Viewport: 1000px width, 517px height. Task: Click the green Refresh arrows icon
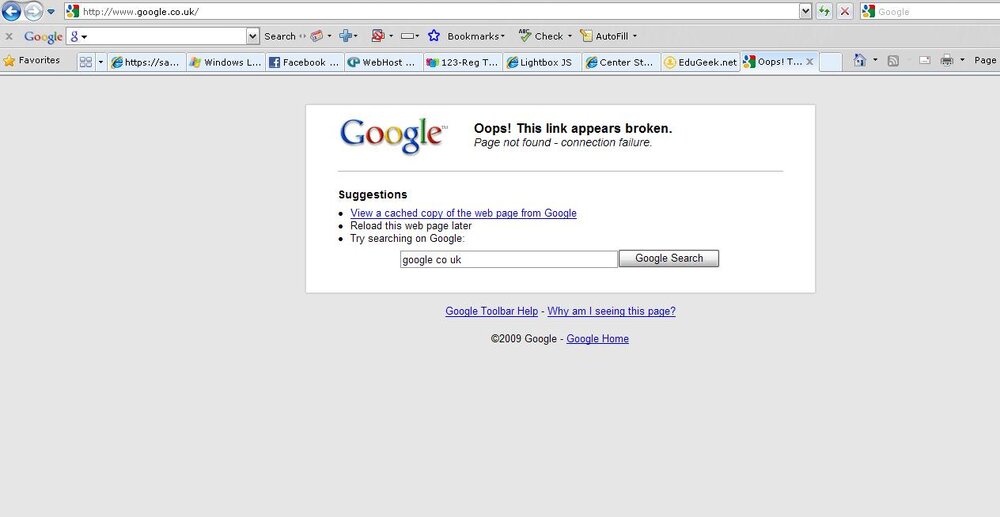825,11
